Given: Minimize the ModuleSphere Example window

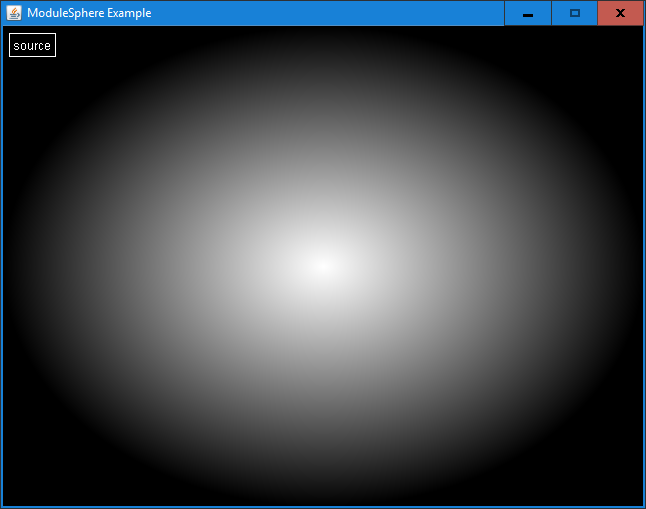Looking at the screenshot, I should [x=528, y=13].
